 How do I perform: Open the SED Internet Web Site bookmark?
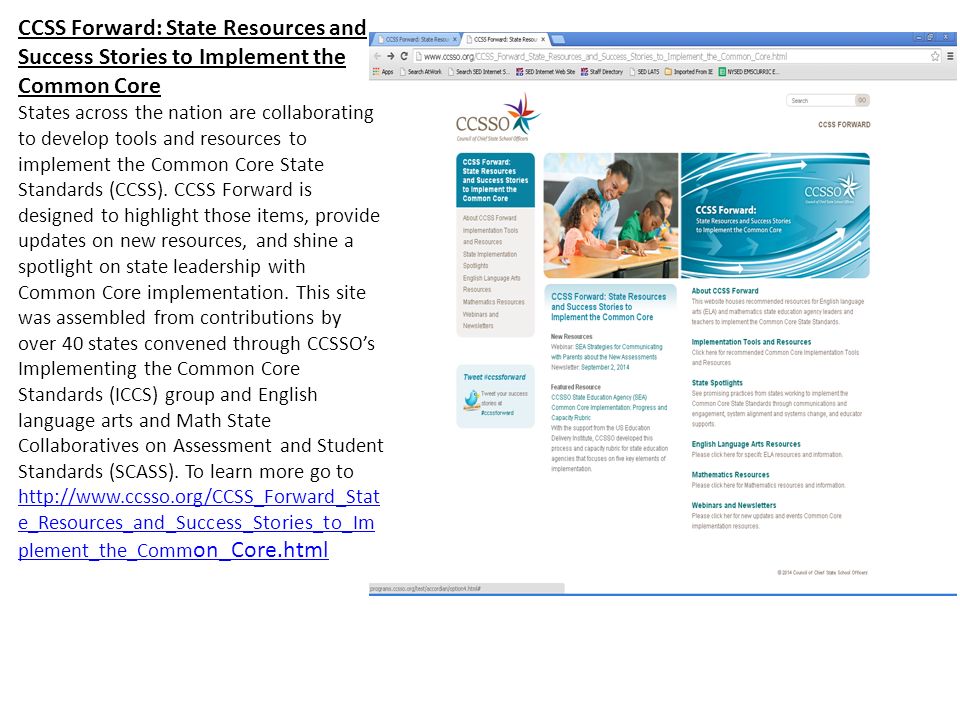(x=546, y=72)
